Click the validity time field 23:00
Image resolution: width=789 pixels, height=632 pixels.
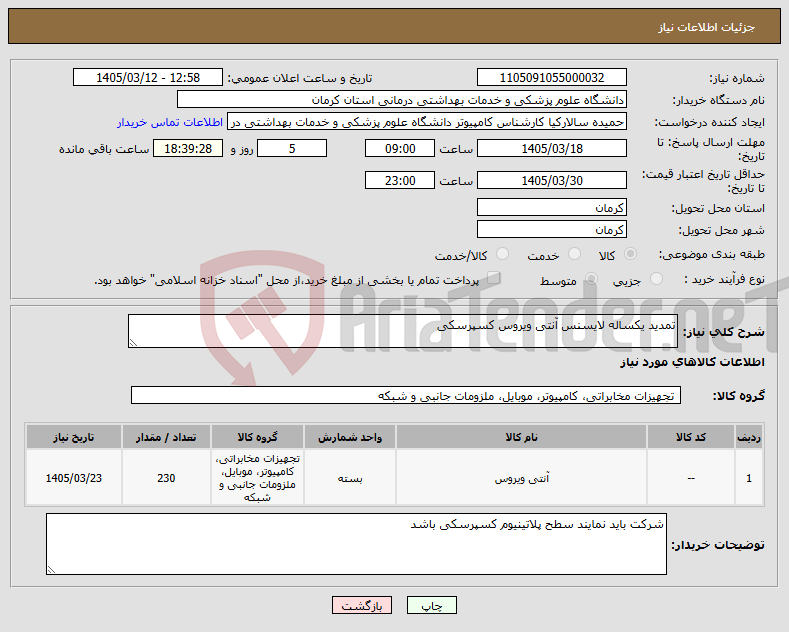(400, 180)
